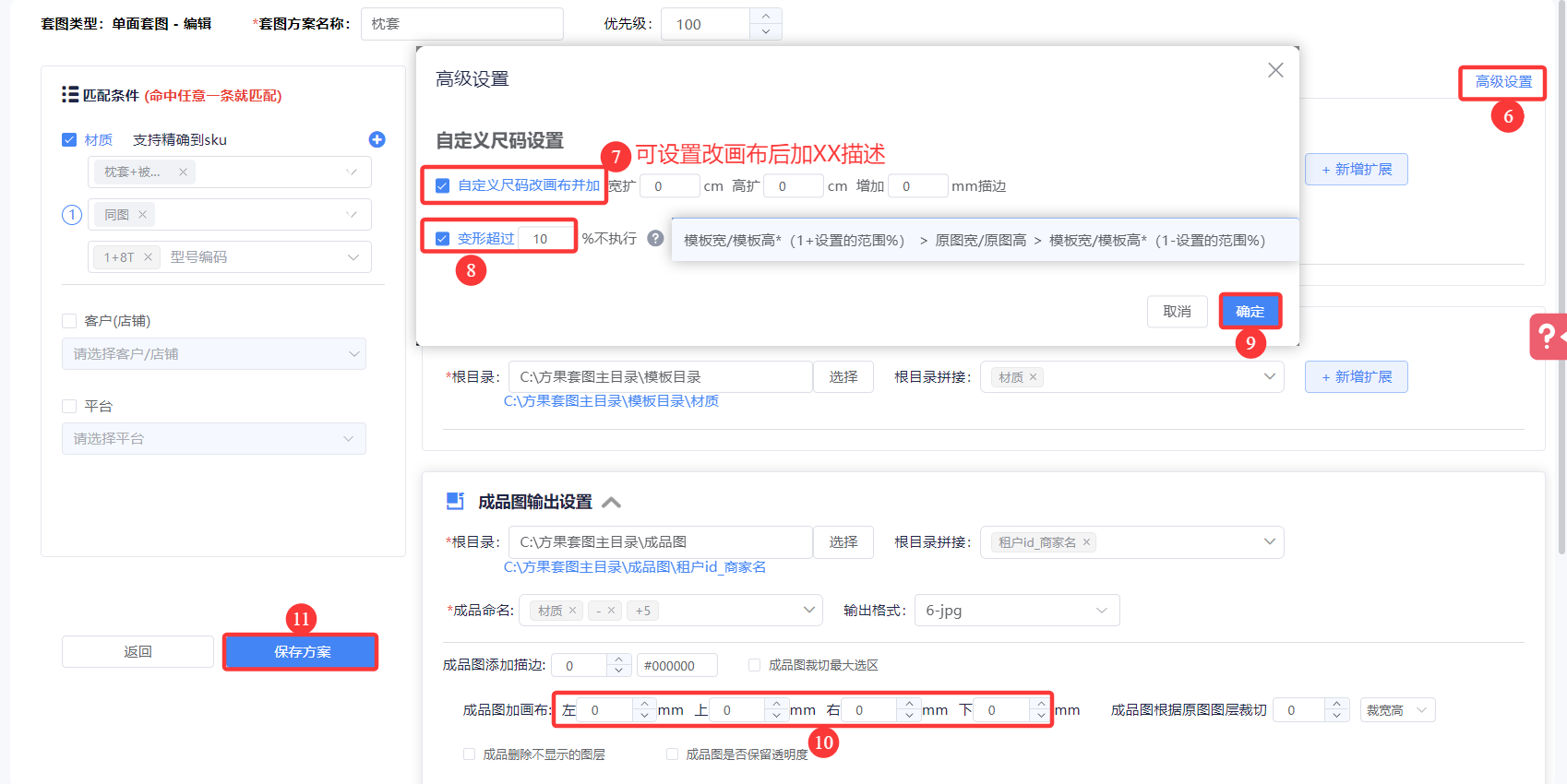Viewport: 1567px width, 784px height.
Task: Click the 返回 button
Action: 138,652
